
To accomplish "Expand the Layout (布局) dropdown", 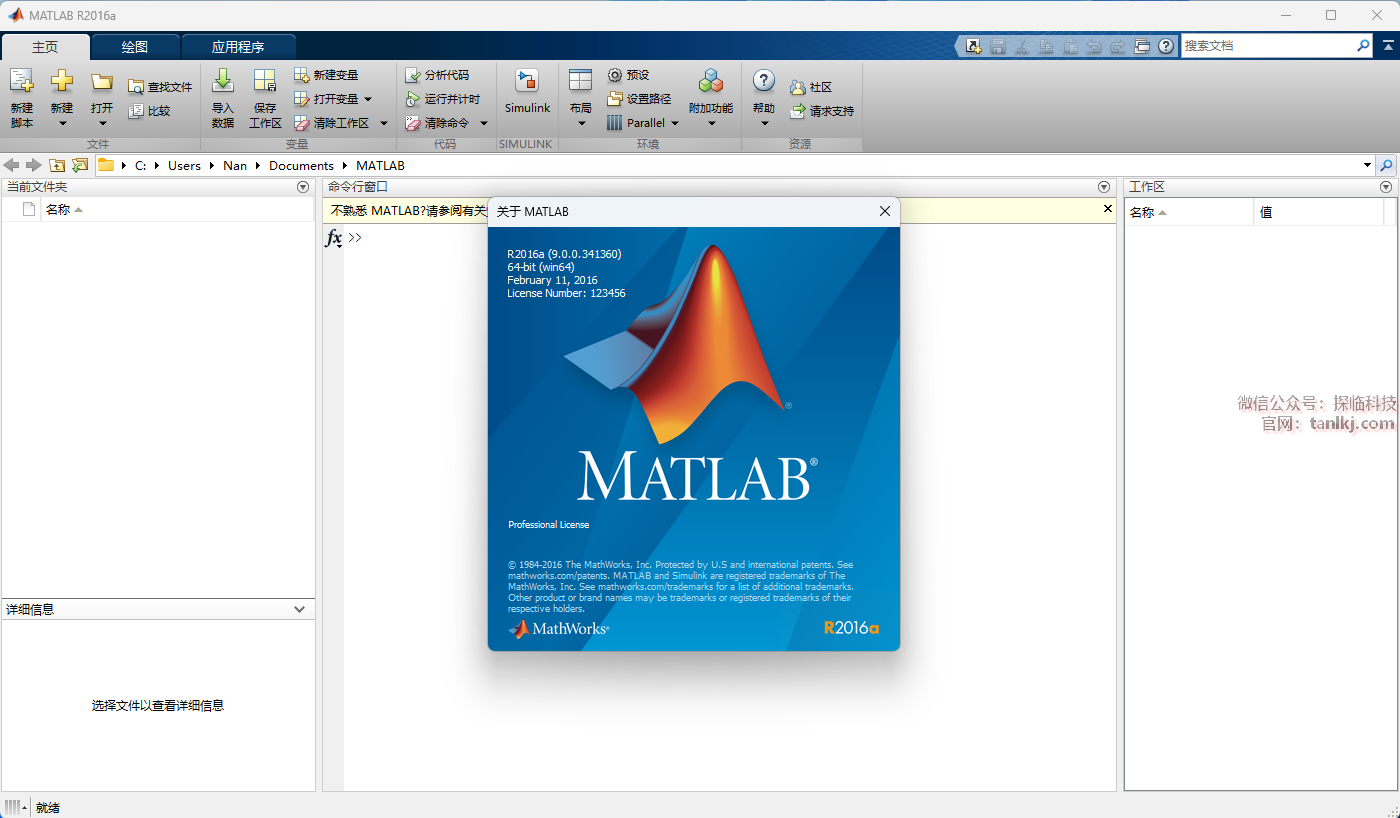I will point(581,124).
